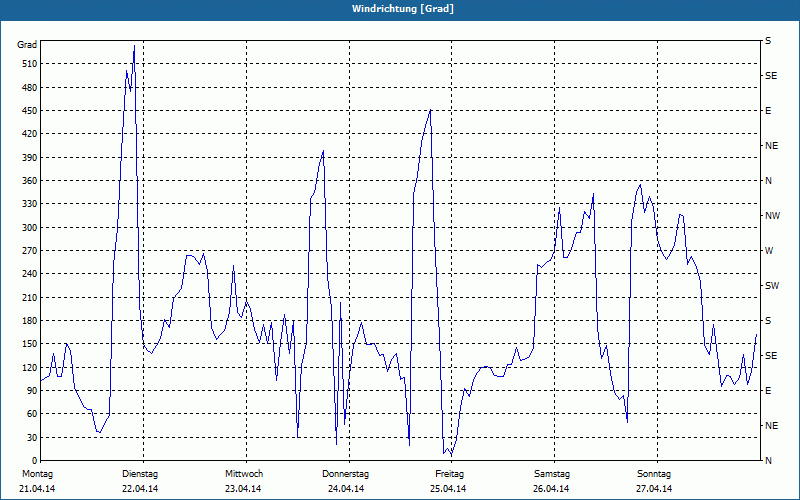800x500 pixels.
Task: Click the date 21.04.14
Action: 37,489
